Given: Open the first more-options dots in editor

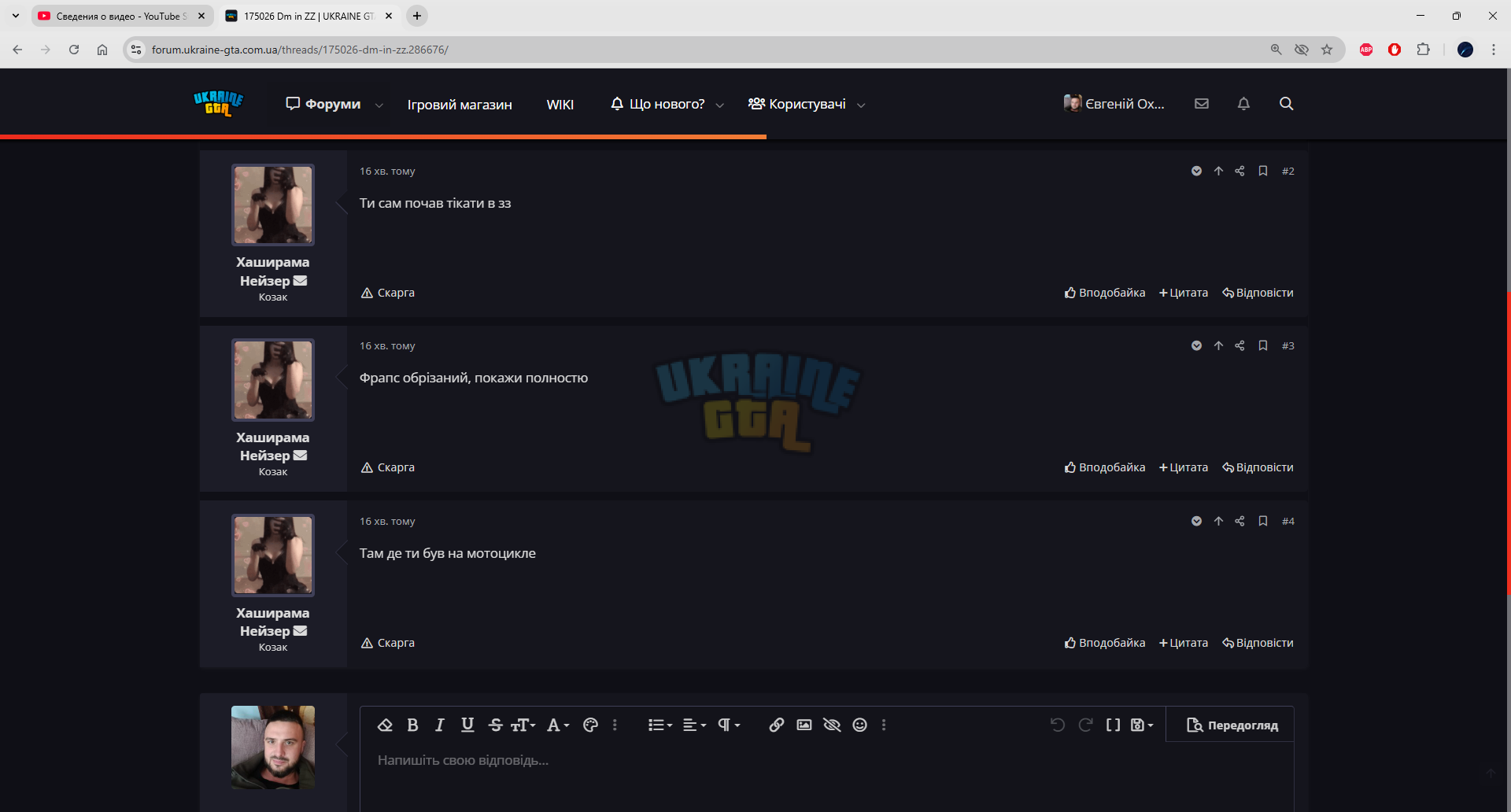Looking at the screenshot, I should pos(615,725).
